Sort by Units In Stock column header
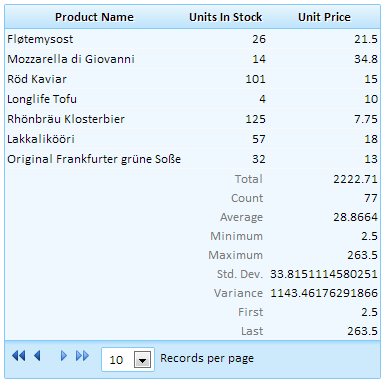The width and height of the screenshot is (386, 386). 225,17
